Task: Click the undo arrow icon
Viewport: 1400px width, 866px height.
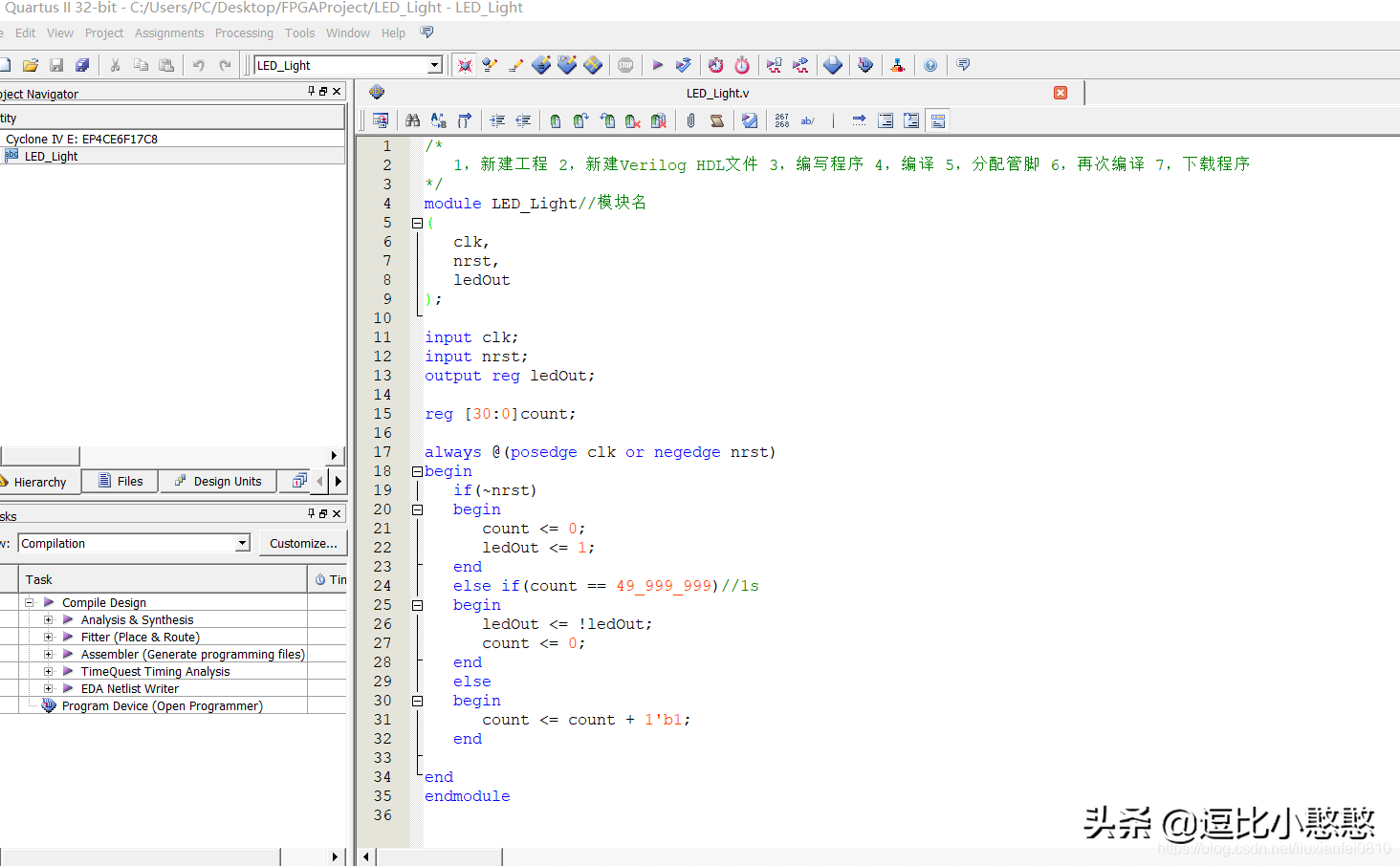Action: pyautogui.click(x=199, y=65)
